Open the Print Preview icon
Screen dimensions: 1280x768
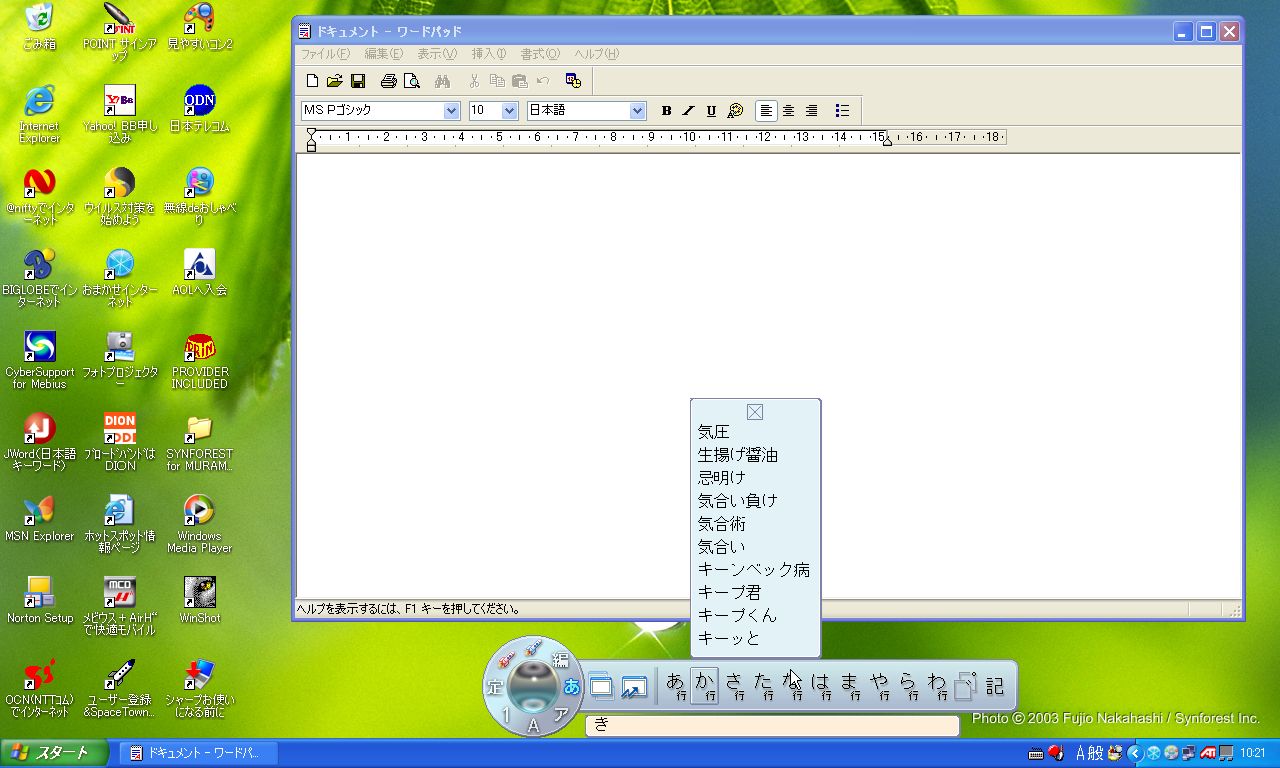coord(411,81)
